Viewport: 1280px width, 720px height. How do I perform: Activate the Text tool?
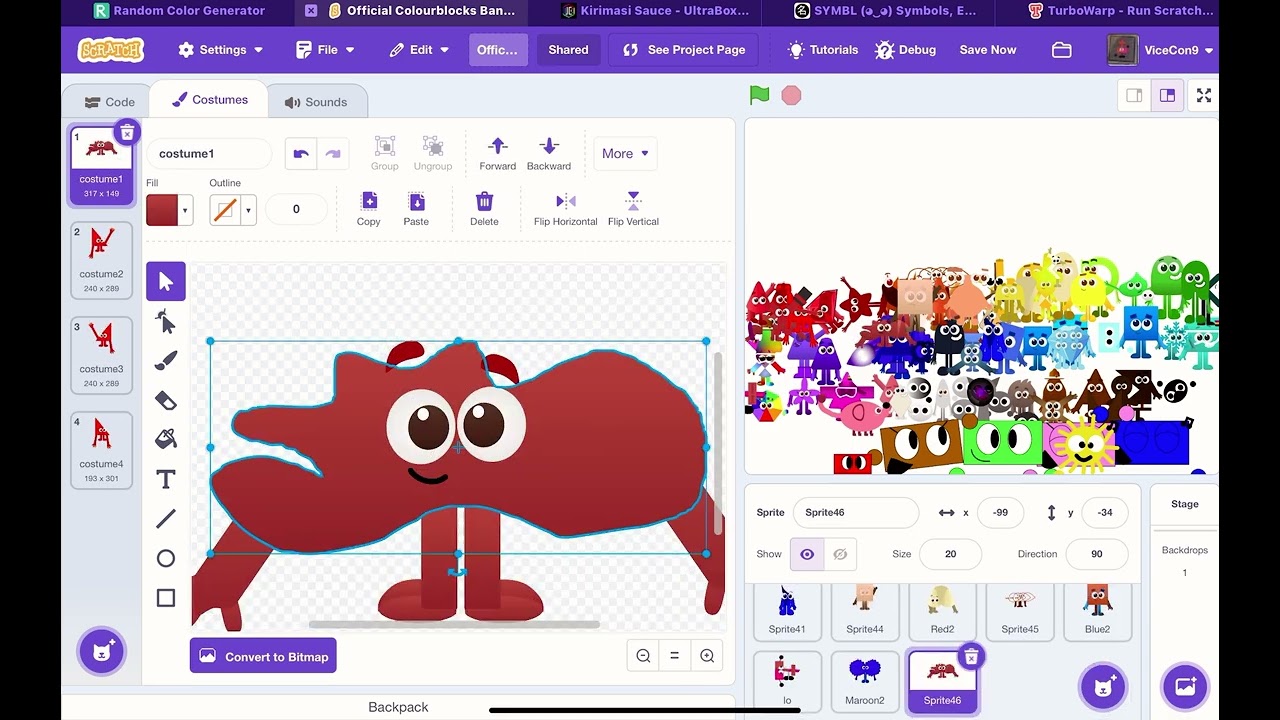tap(166, 480)
